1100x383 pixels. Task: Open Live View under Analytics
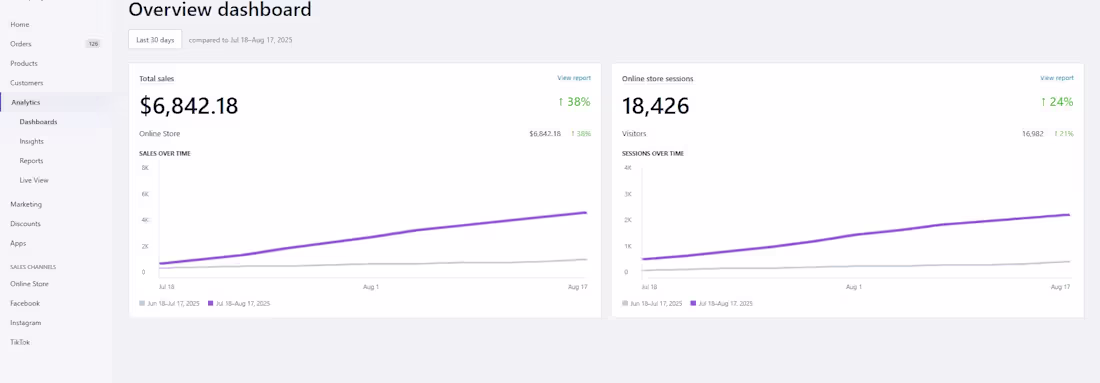(34, 181)
